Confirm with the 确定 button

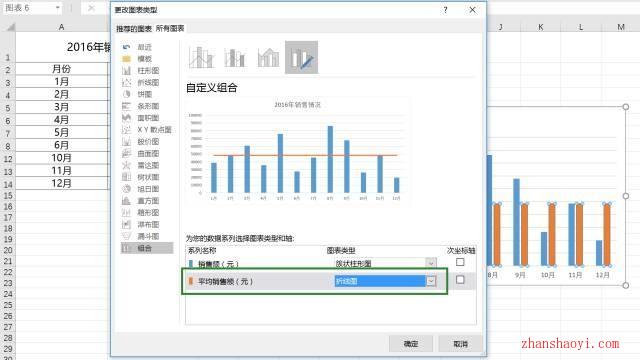click(x=411, y=344)
